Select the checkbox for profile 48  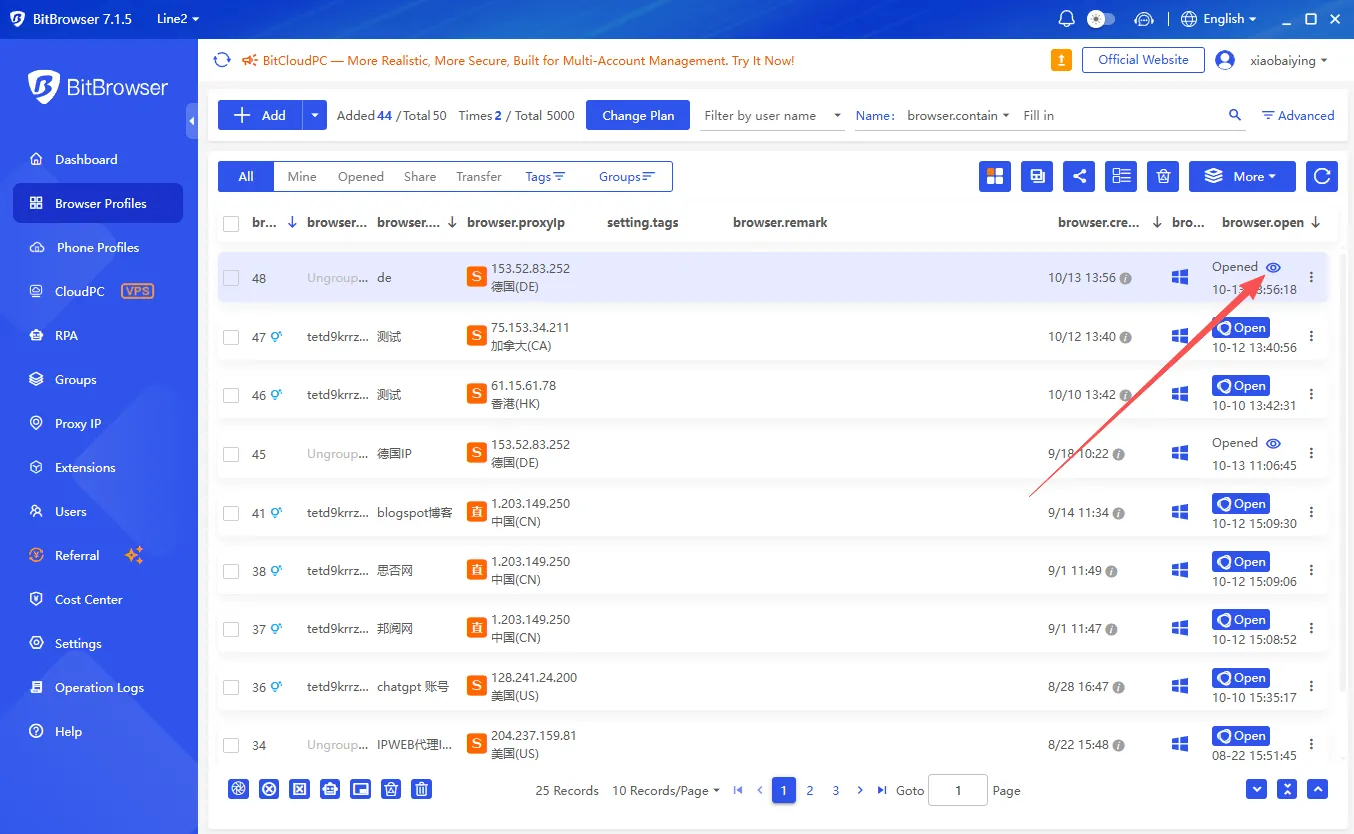click(x=231, y=278)
